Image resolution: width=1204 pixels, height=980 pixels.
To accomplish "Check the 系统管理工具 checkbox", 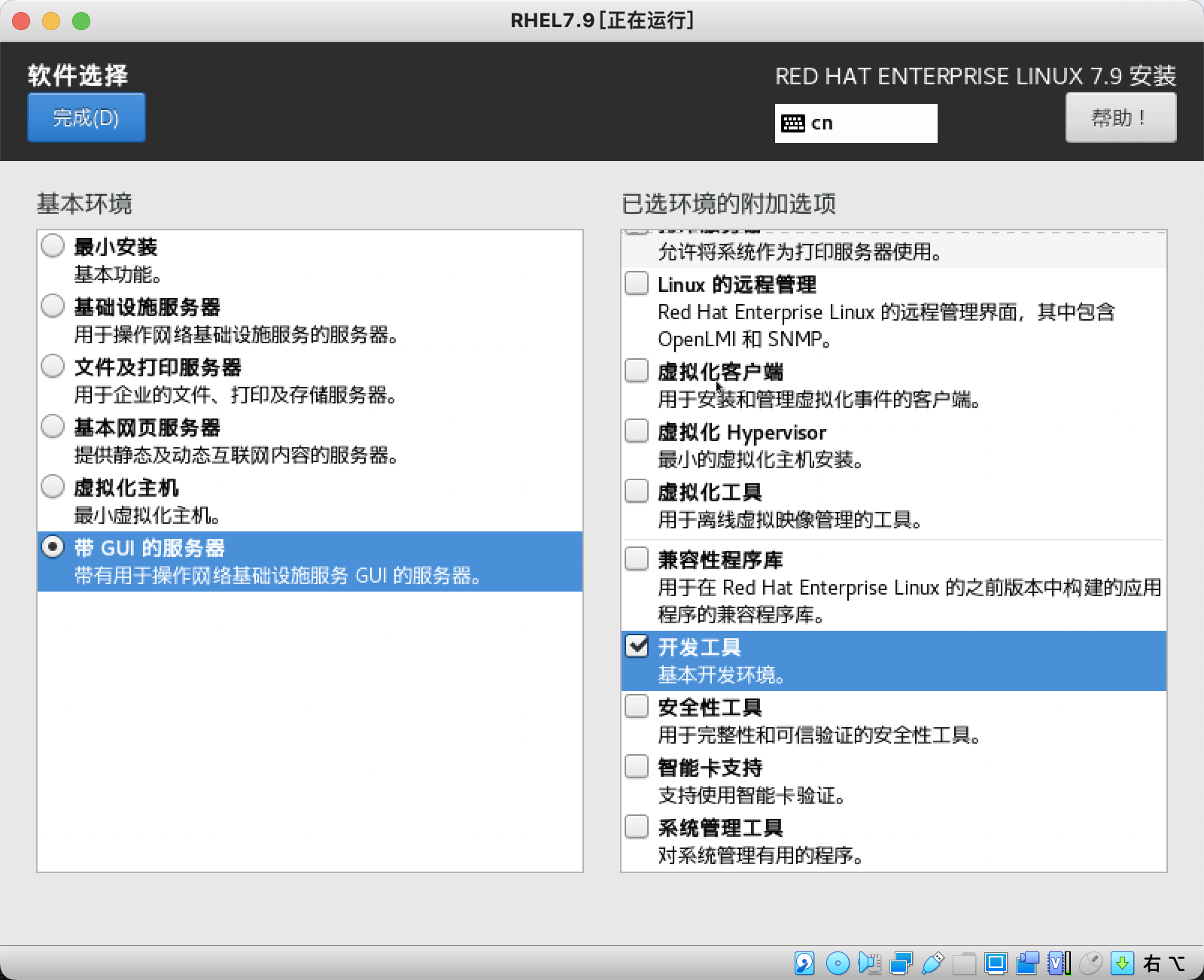I will pos(637,826).
